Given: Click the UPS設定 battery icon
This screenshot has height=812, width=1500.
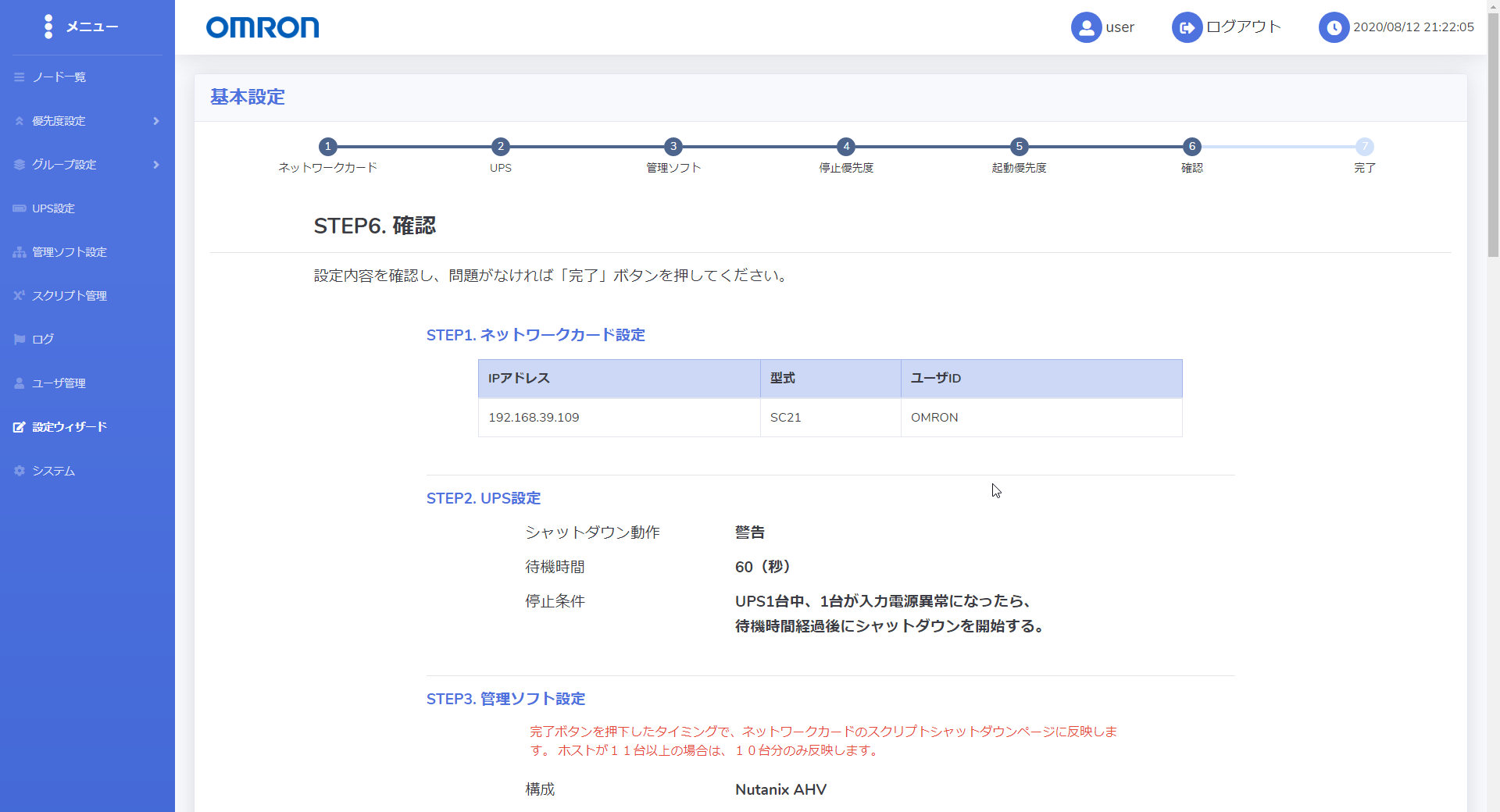Looking at the screenshot, I should tap(20, 208).
